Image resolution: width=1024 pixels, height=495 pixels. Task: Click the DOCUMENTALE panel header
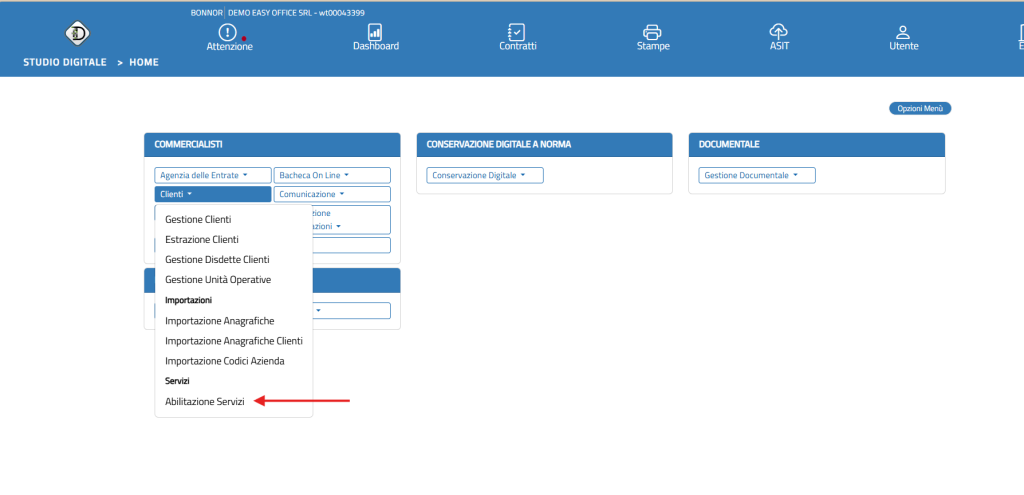[x=816, y=144]
